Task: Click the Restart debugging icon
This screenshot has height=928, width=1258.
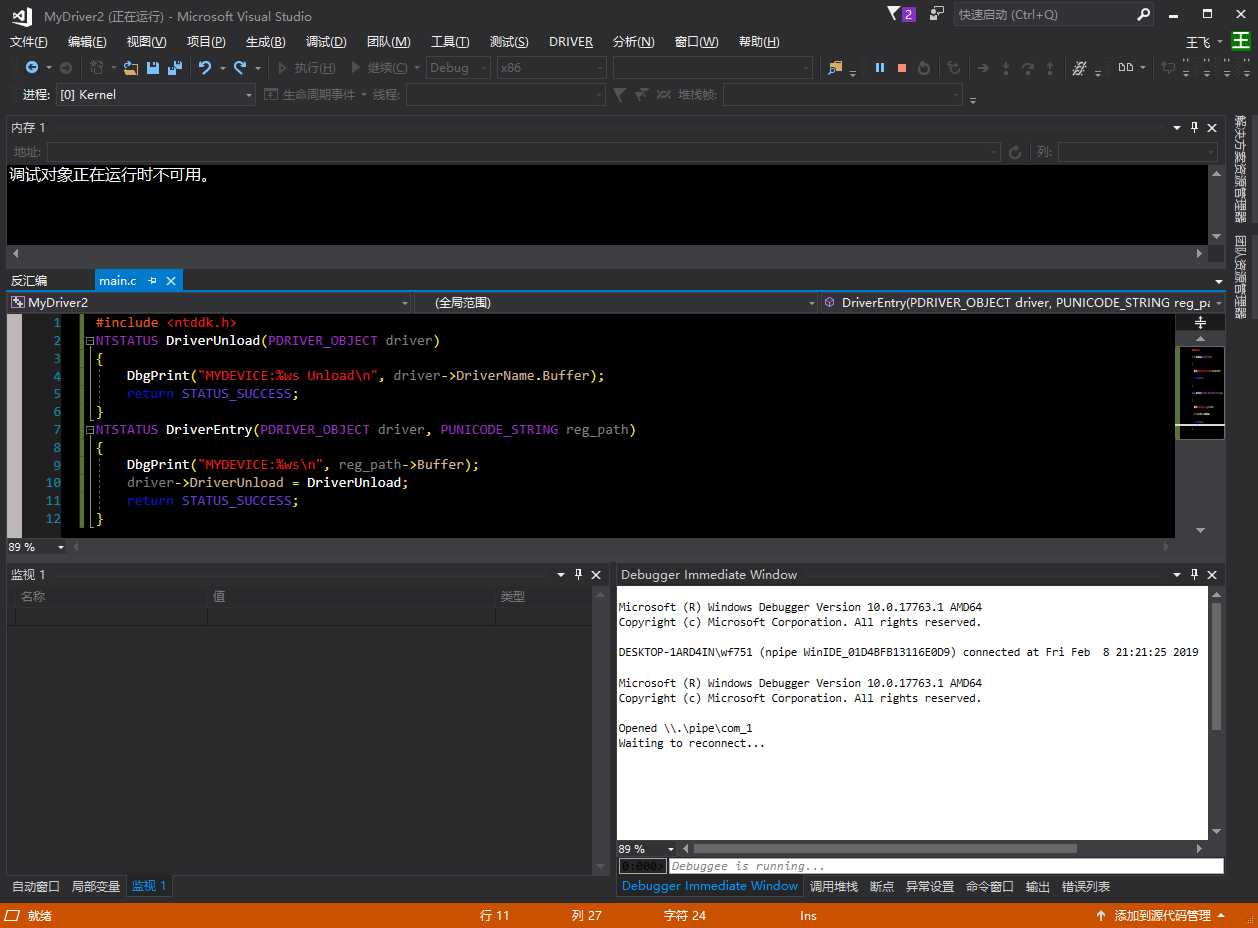Action: click(924, 68)
